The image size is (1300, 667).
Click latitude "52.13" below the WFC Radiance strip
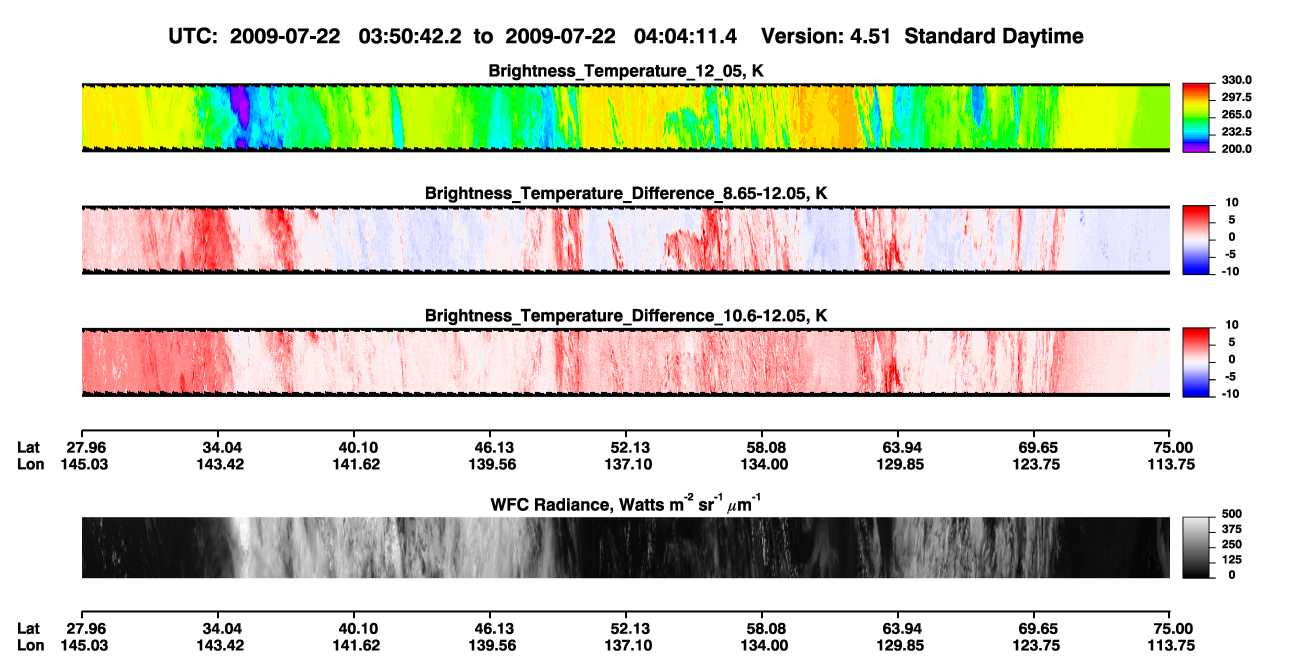(x=626, y=628)
